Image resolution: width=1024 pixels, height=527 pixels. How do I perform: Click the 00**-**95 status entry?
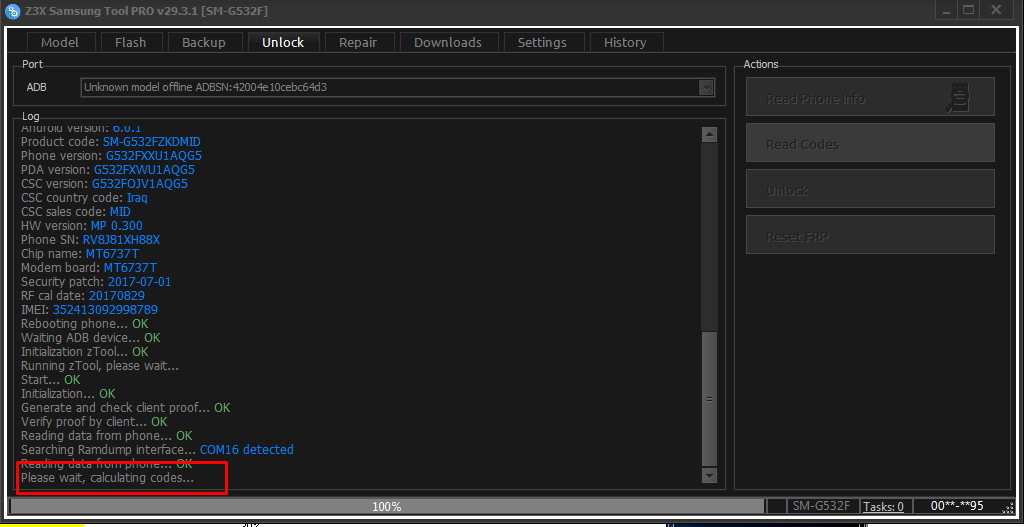coord(957,506)
